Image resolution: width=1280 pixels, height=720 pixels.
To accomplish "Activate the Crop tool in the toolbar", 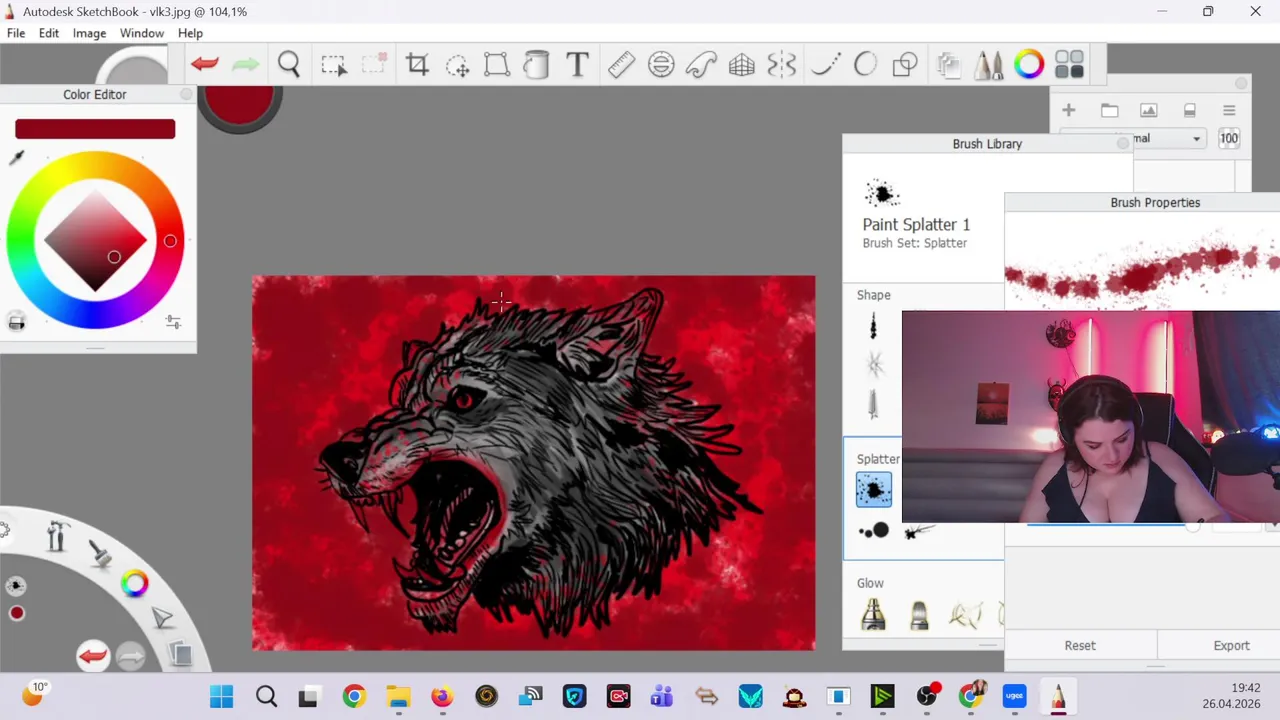I will click(x=417, y=65).
